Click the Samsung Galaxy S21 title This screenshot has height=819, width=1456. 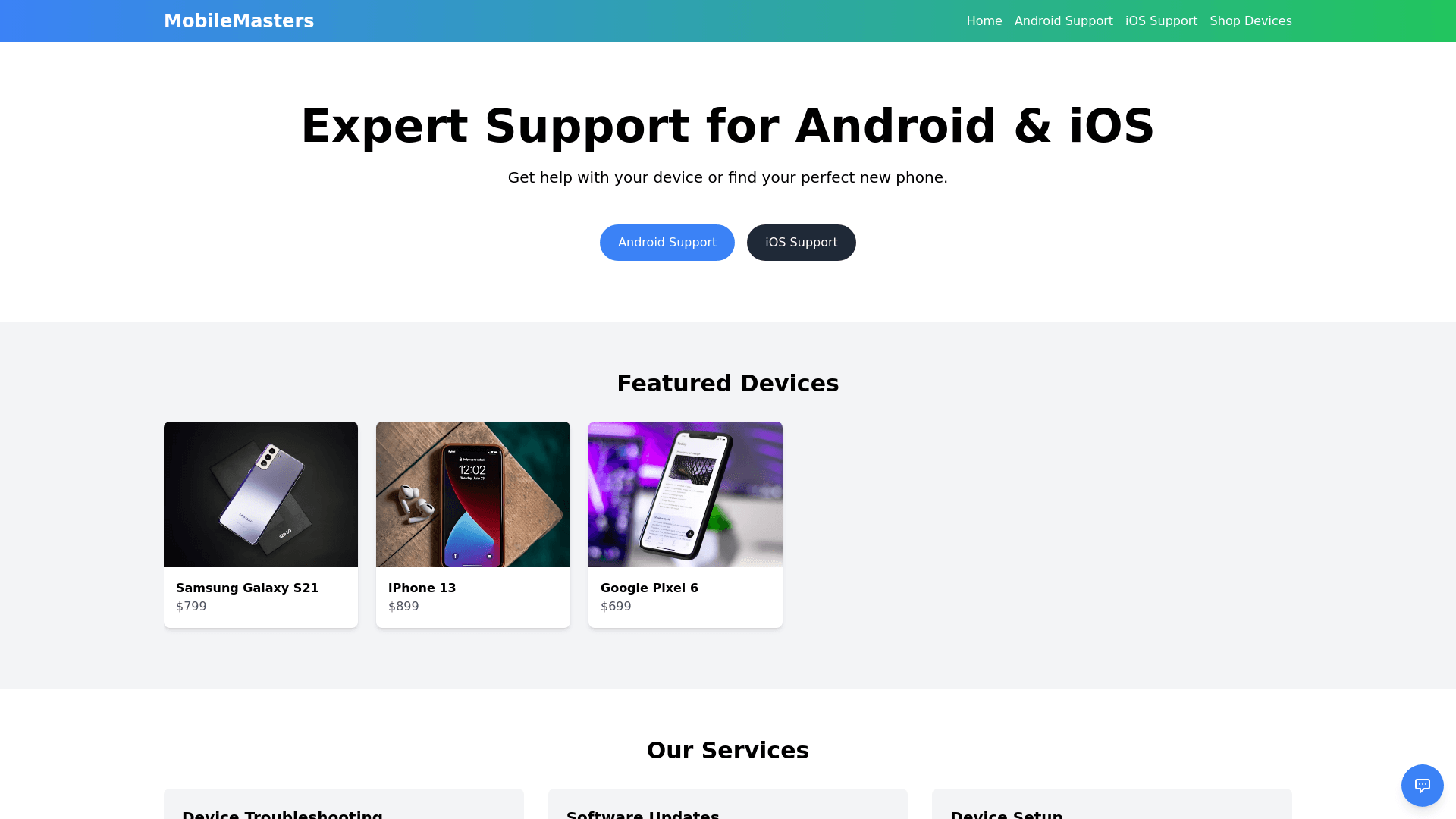coord(247,588)
